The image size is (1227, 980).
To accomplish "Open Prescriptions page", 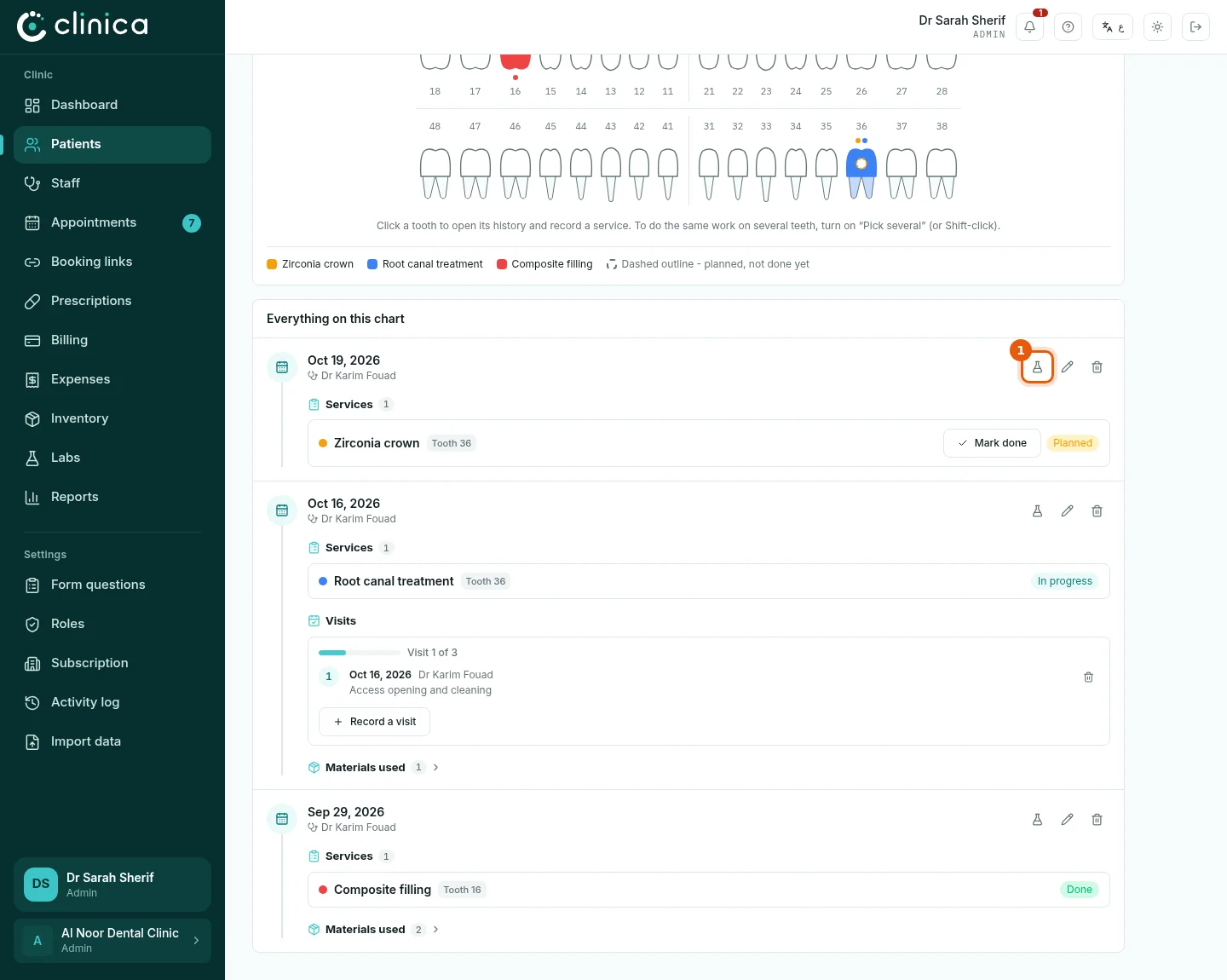I will pyautogui.click(x=112, y=302).
